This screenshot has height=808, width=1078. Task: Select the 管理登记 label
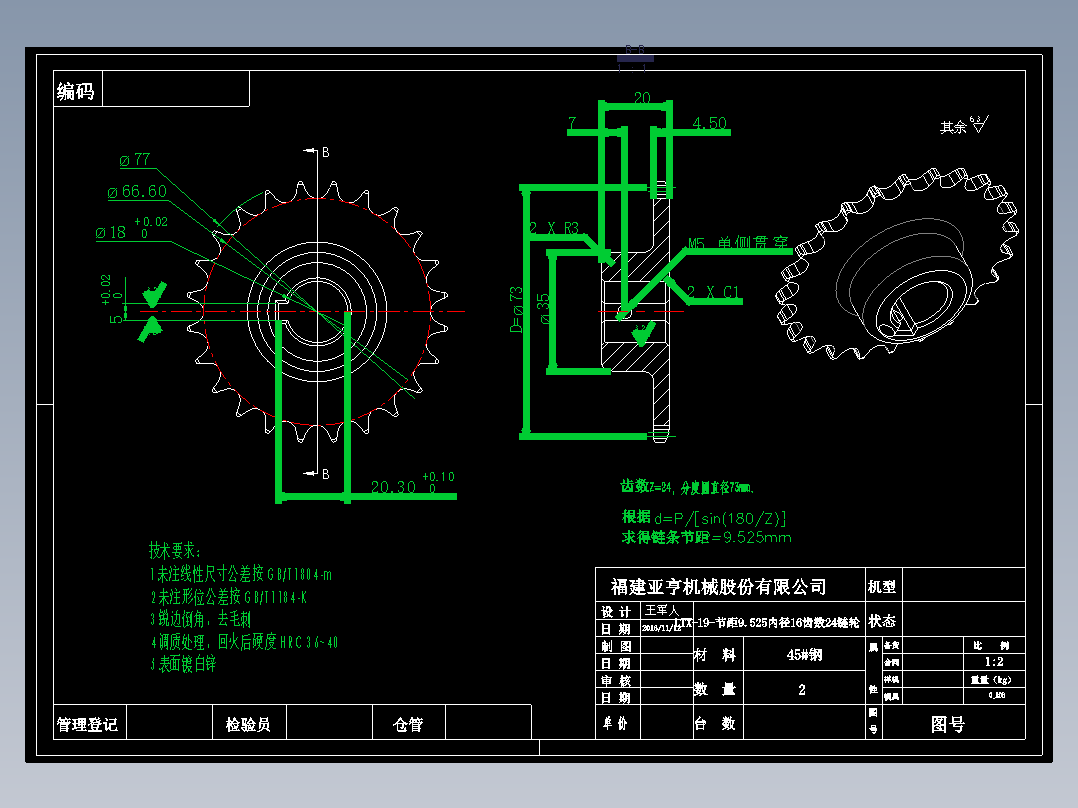(x=87, y=724)
